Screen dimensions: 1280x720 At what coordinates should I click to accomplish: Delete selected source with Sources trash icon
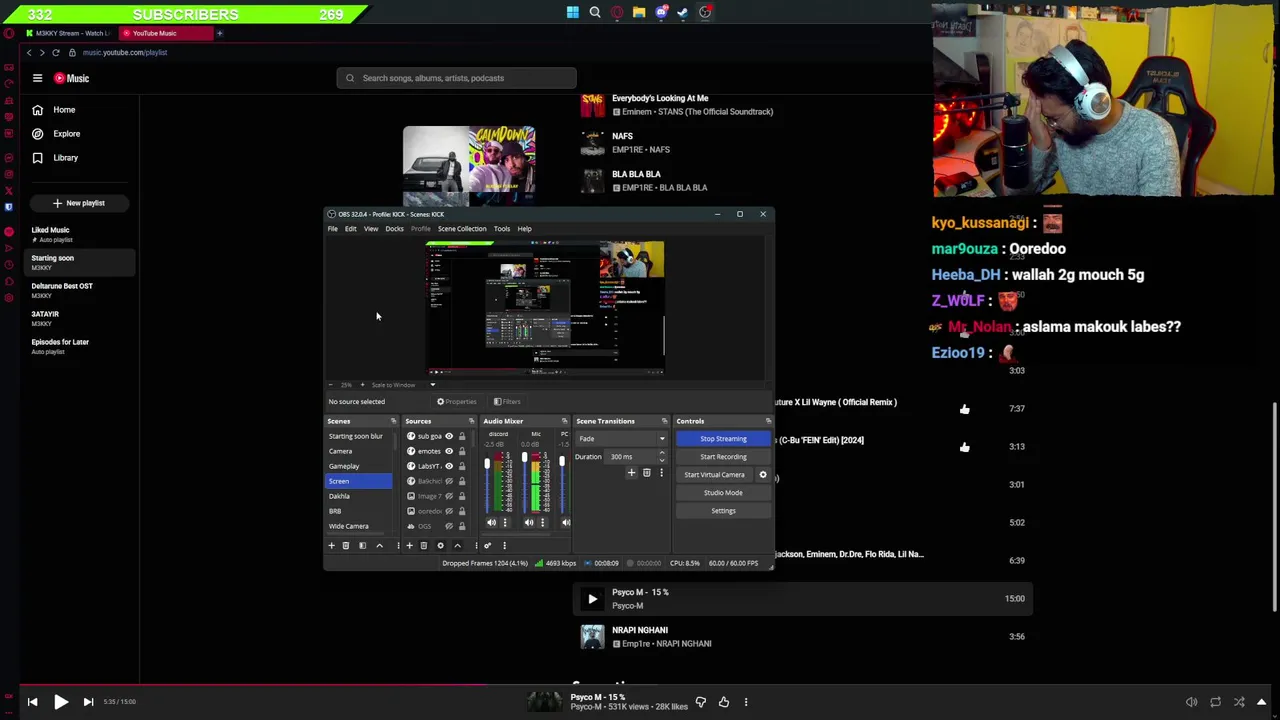pos(424,546)
